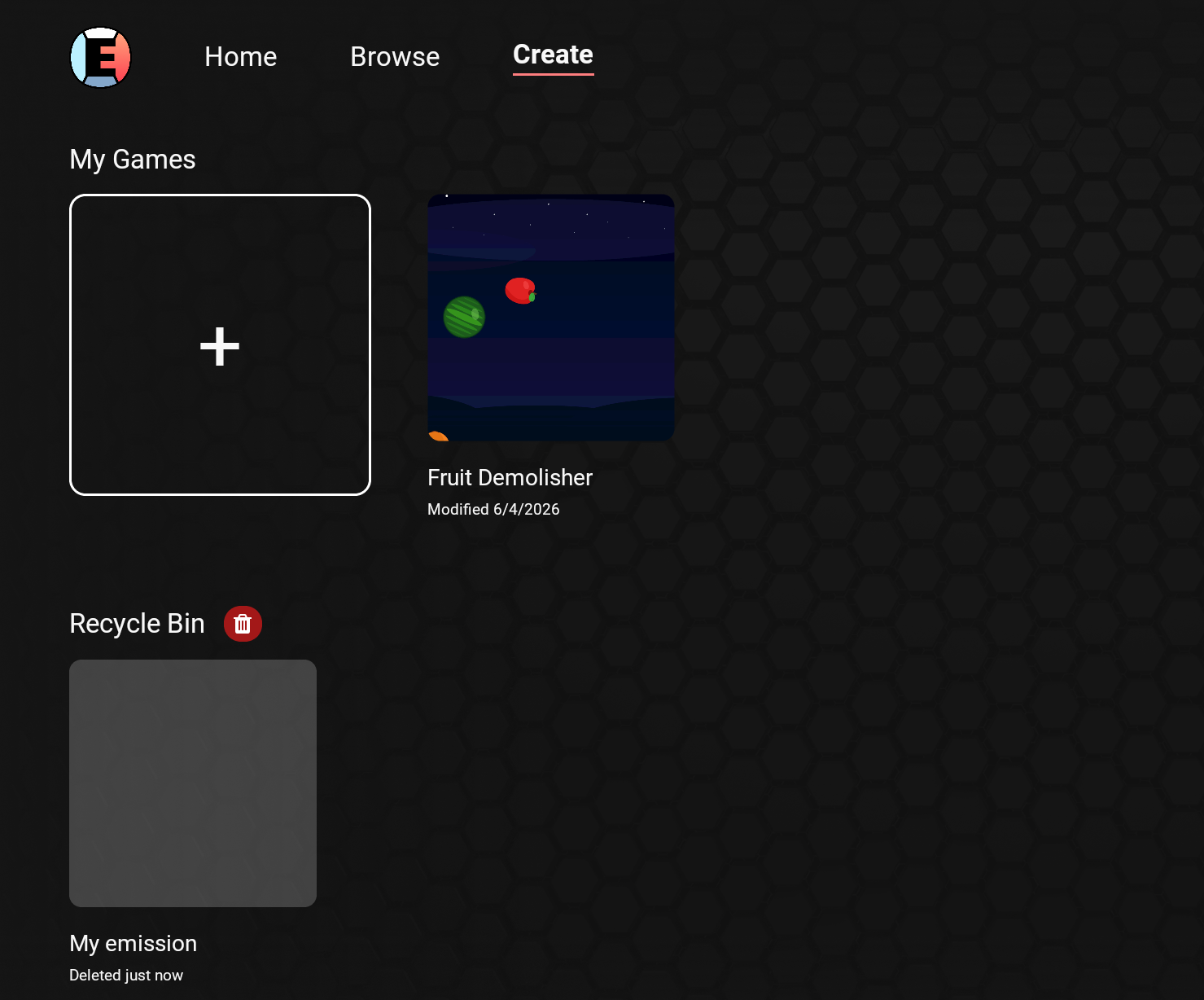
Task: Click the My Games section heading
Action: click(x=133, y=159)
